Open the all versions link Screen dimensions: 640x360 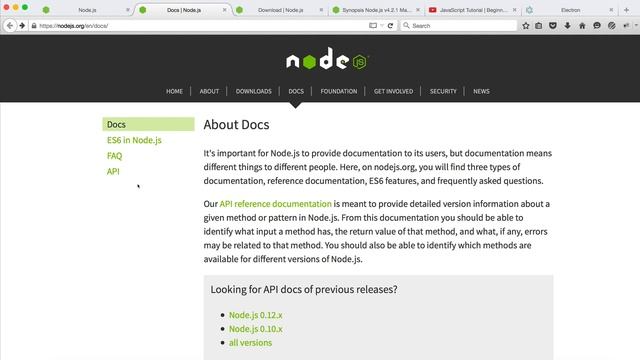click(250, 343)
